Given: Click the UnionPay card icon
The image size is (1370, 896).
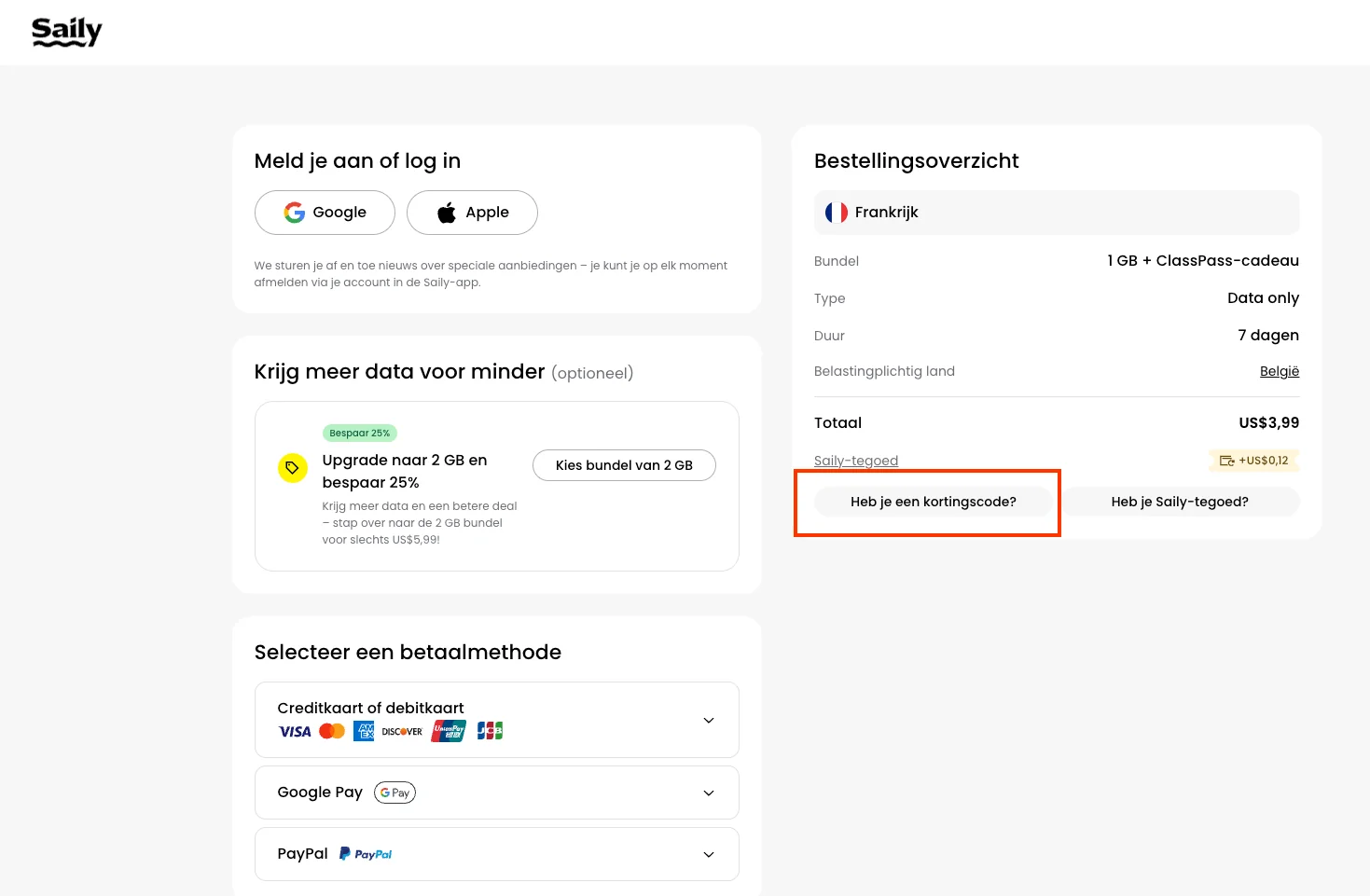Looking at the screenshot, I should pyautogui.click(x=449, y=732).
